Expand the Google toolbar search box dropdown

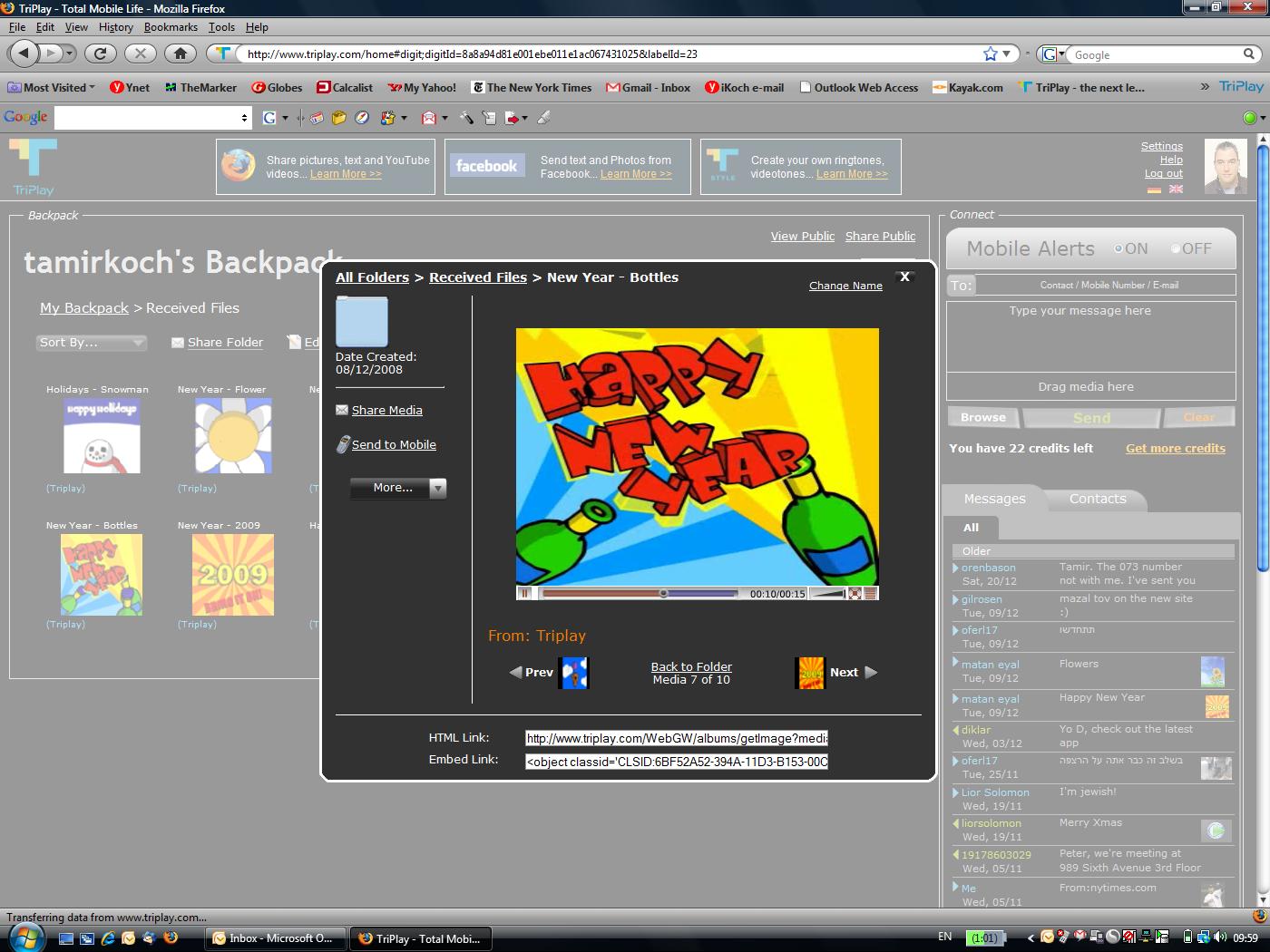pyautogui.click(x=244, y=118)
